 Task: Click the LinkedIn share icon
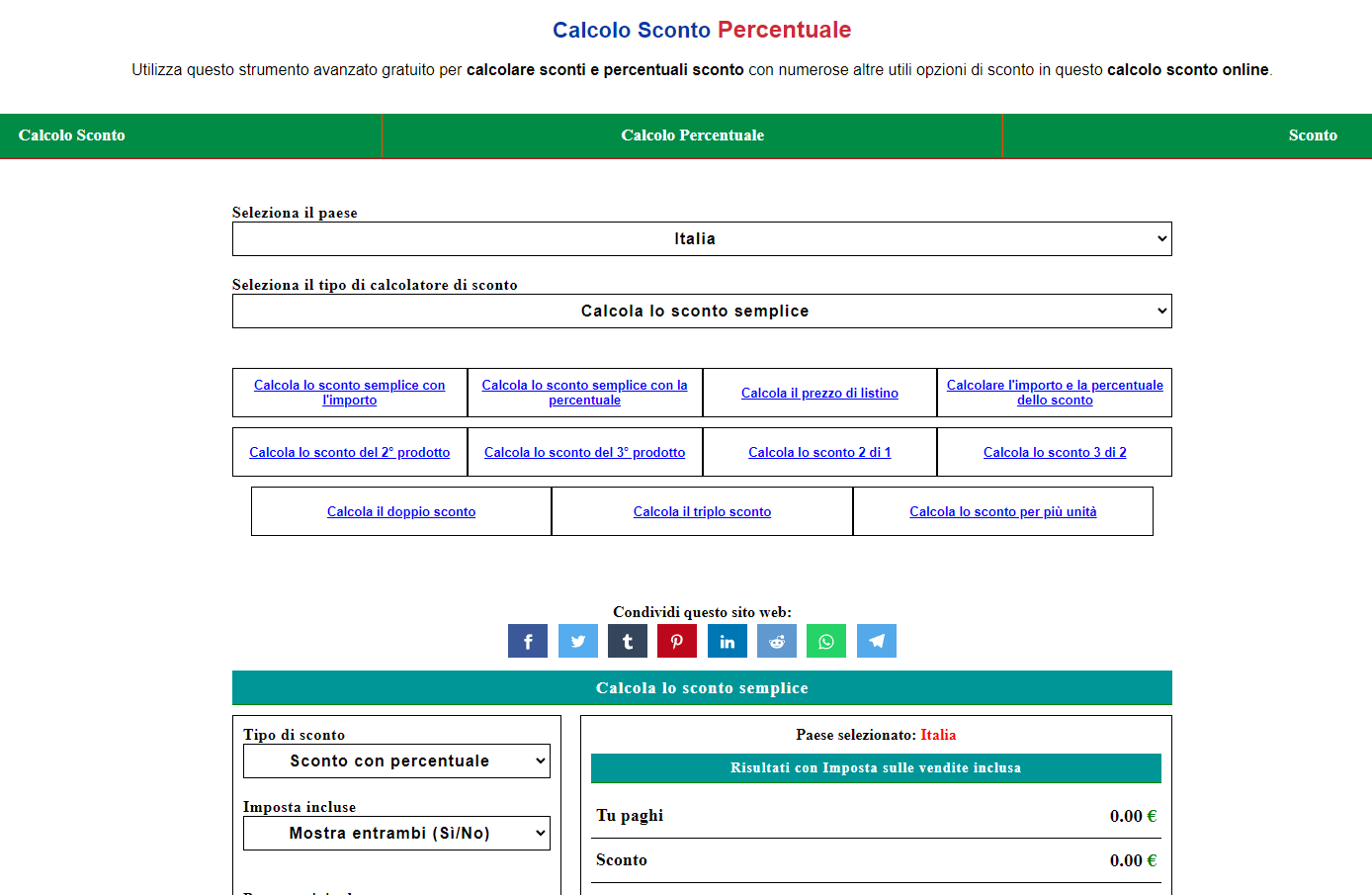pyautogui.click(x=728, y=641)
